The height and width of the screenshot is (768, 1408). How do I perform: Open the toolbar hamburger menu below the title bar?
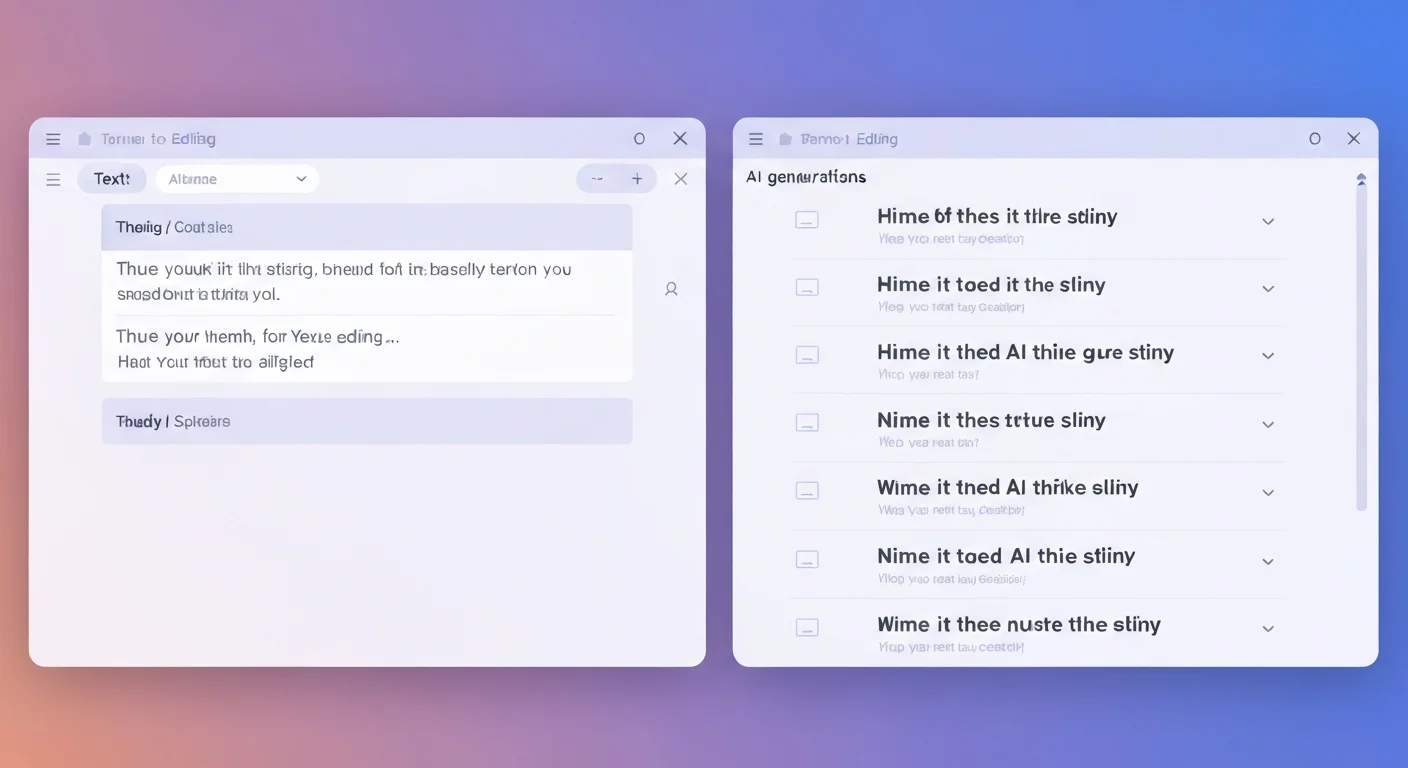pos(53,178)
